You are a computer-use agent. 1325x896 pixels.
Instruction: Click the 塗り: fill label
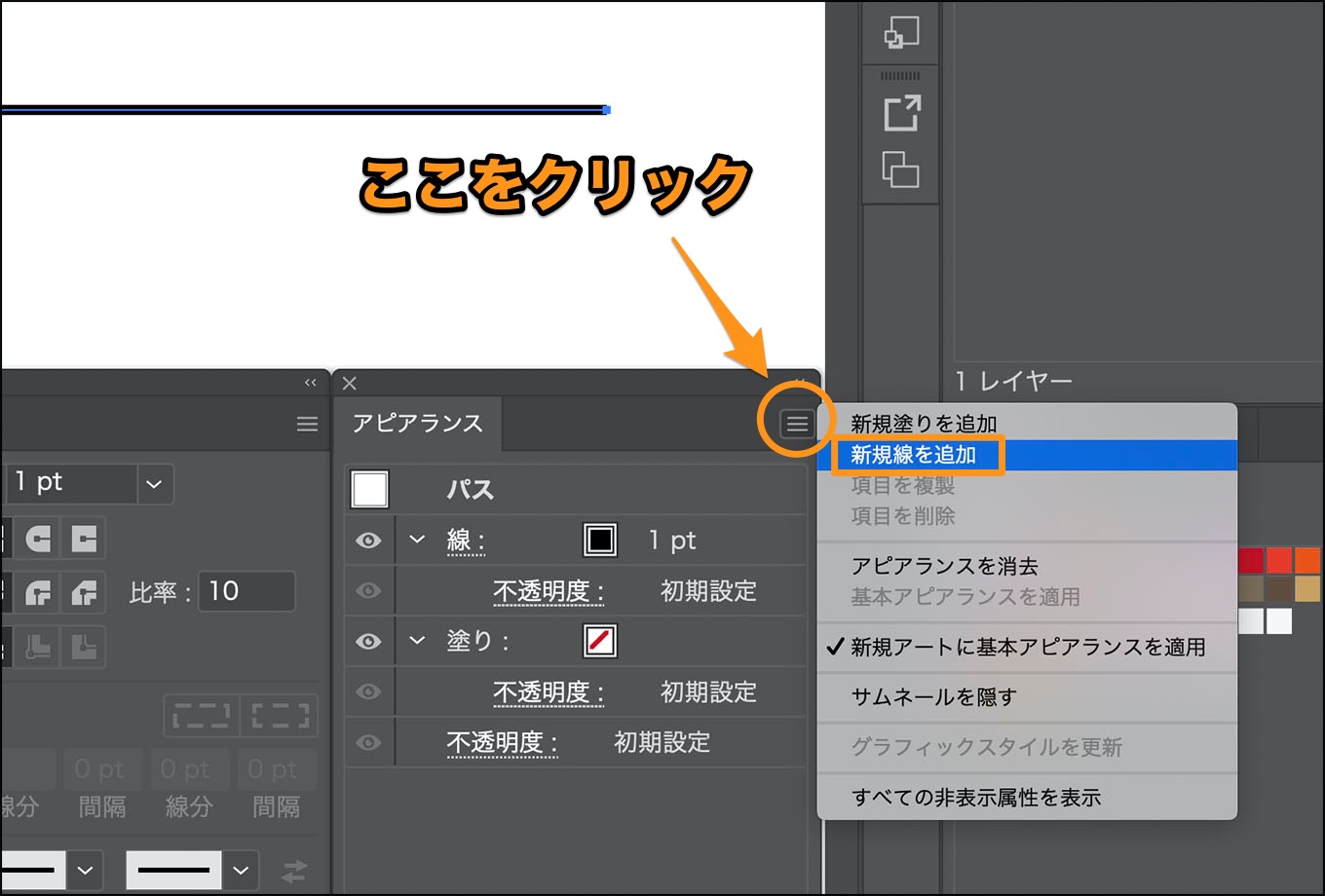coord(477,641)
